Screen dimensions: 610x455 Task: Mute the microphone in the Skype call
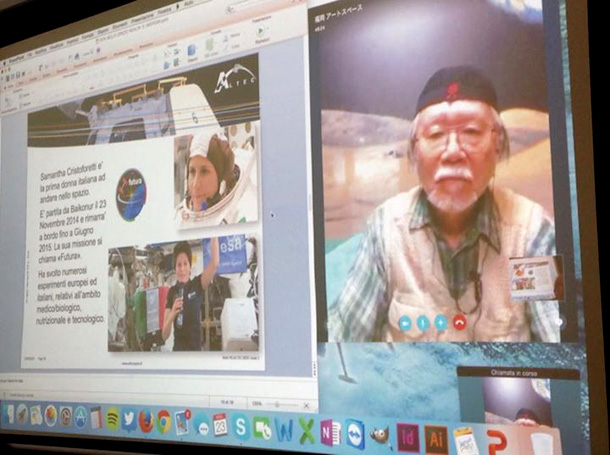point(423,323)
